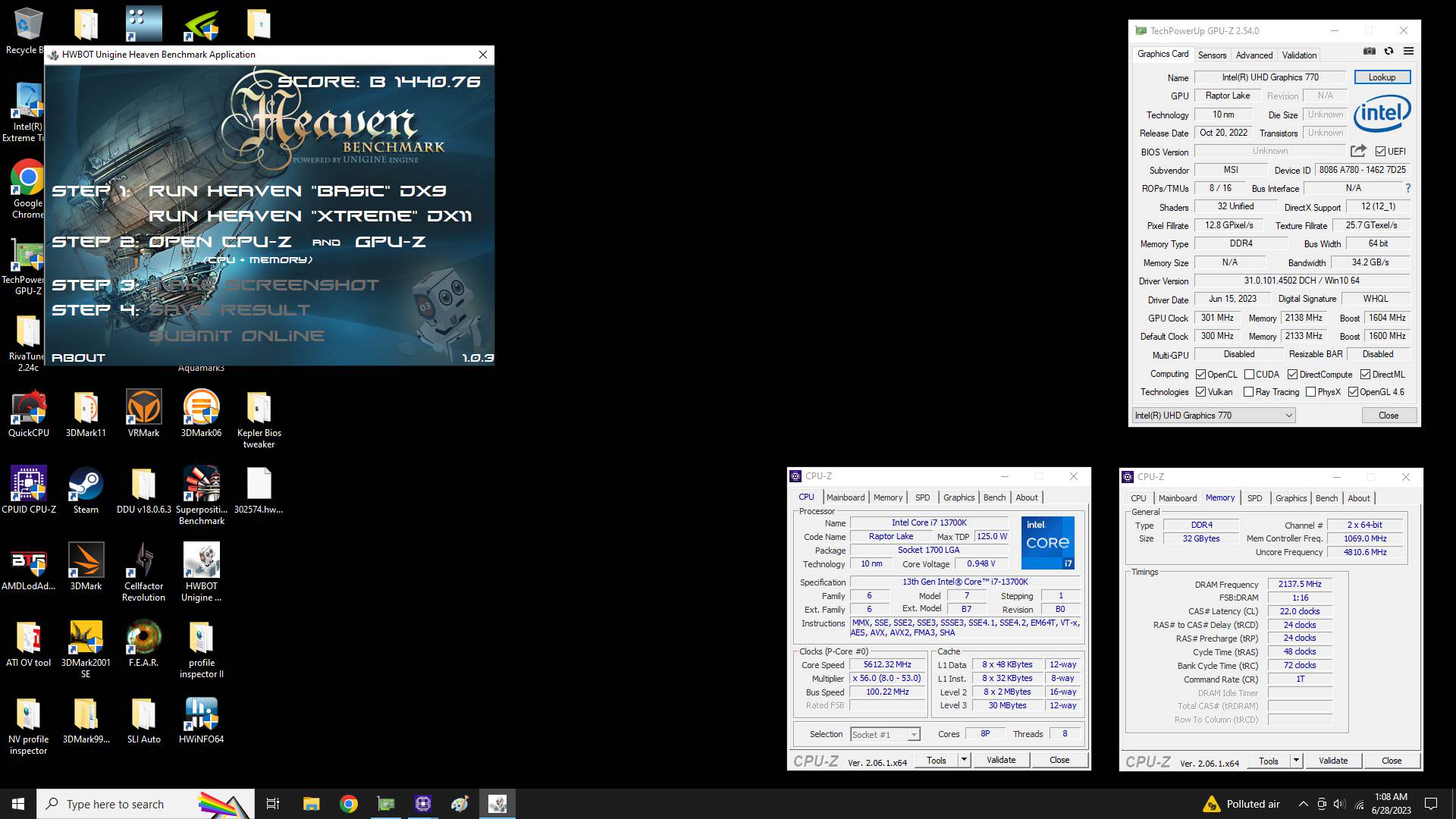This screenshot has height=819, width=1456.
Task: Show hidden system tray icons chevron
Action: (1303, 804)
